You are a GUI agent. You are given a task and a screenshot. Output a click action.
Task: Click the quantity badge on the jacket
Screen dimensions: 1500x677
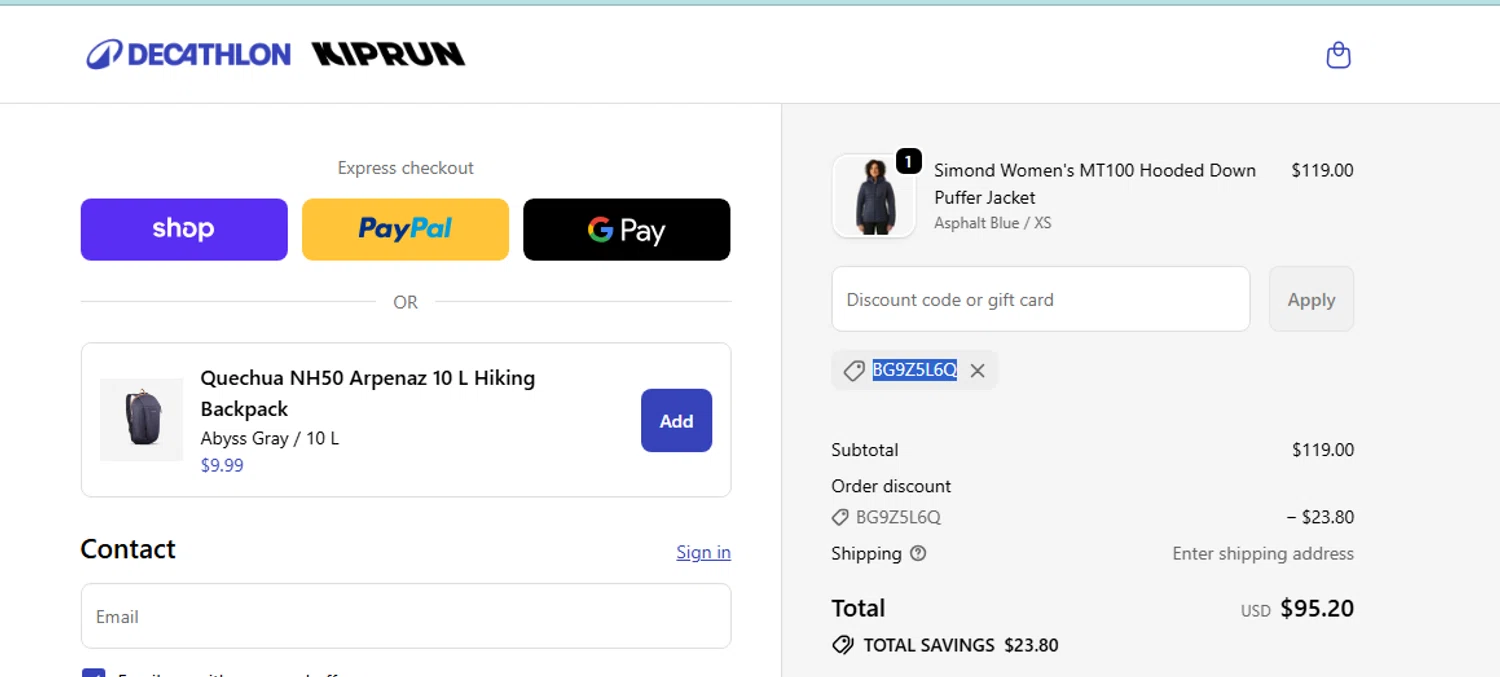pyautogui.click(x=908, y=161)
